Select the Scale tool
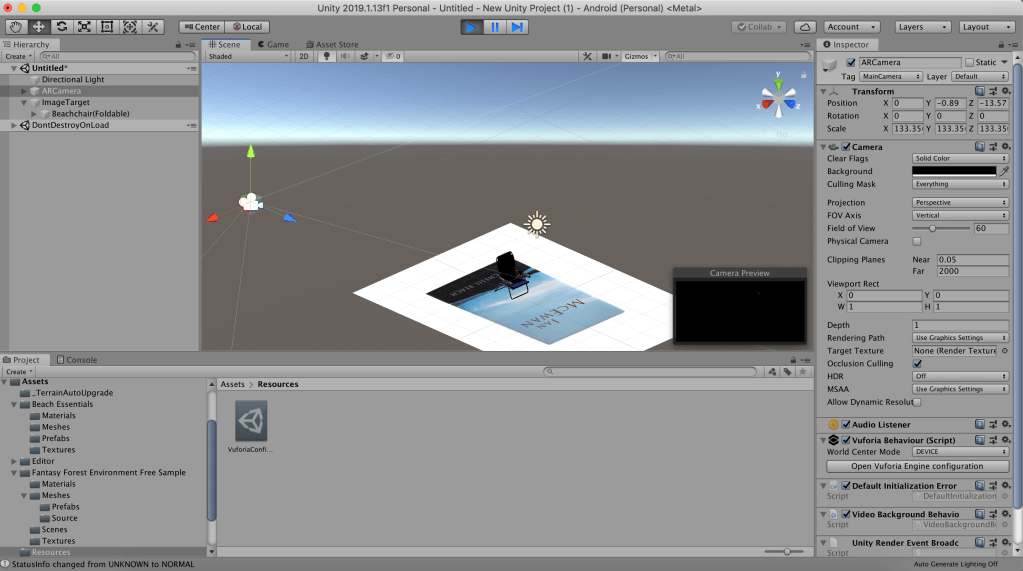1023x571 pixels. (84, 27)
